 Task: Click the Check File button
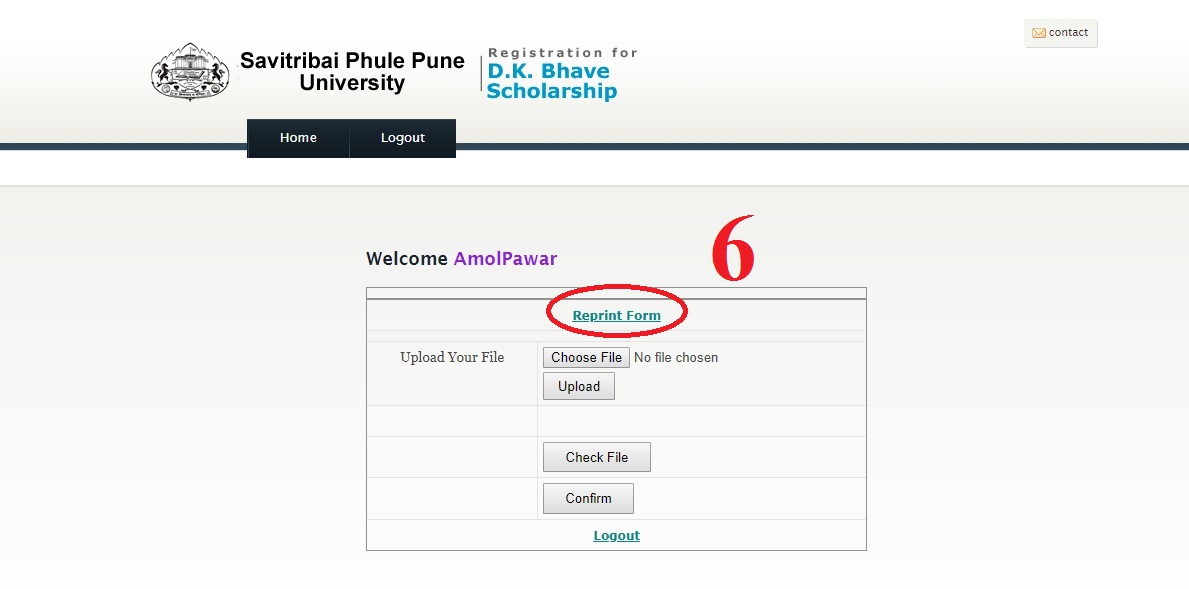pyautogui.click(x=597, y=457)
